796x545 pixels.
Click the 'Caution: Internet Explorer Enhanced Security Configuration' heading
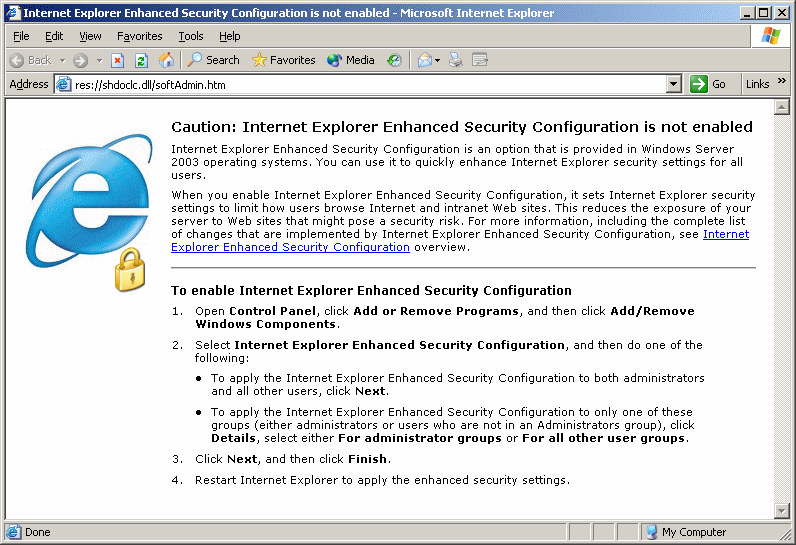[x=461, y=127]
